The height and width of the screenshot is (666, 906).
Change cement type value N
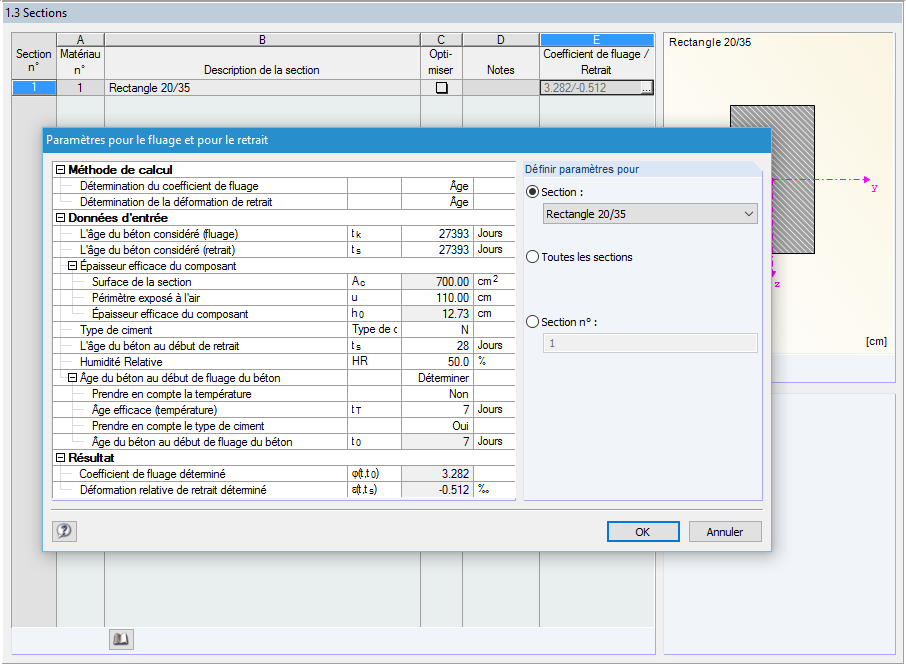tap(437, 330)
